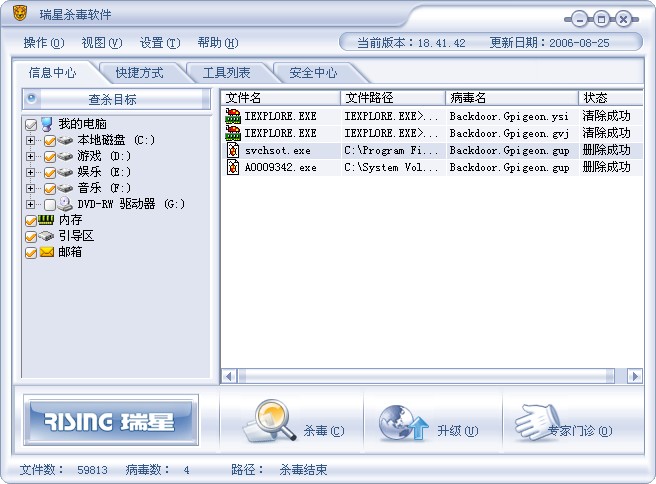Click the 游戏 (D:) drive icon
Screen dimensions: 656x484
(x=65, y=156)
